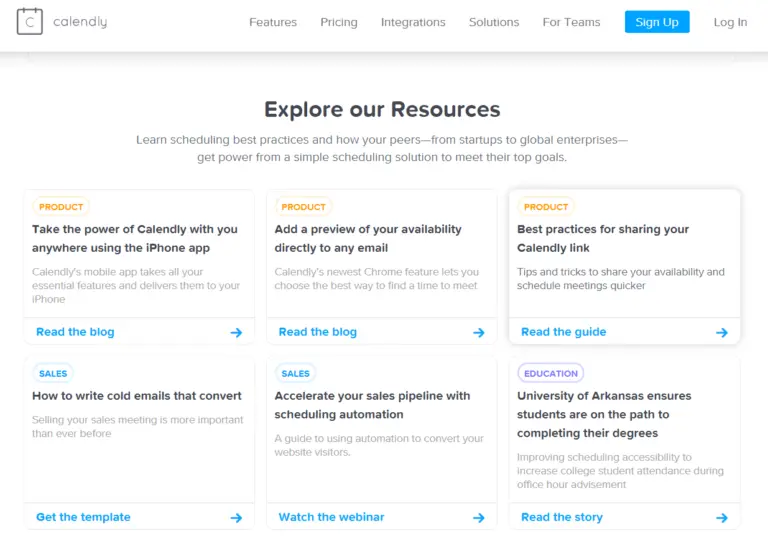Open the Integrations nav item
Screen dimensions: 768x539
click(x=413, y=22)
